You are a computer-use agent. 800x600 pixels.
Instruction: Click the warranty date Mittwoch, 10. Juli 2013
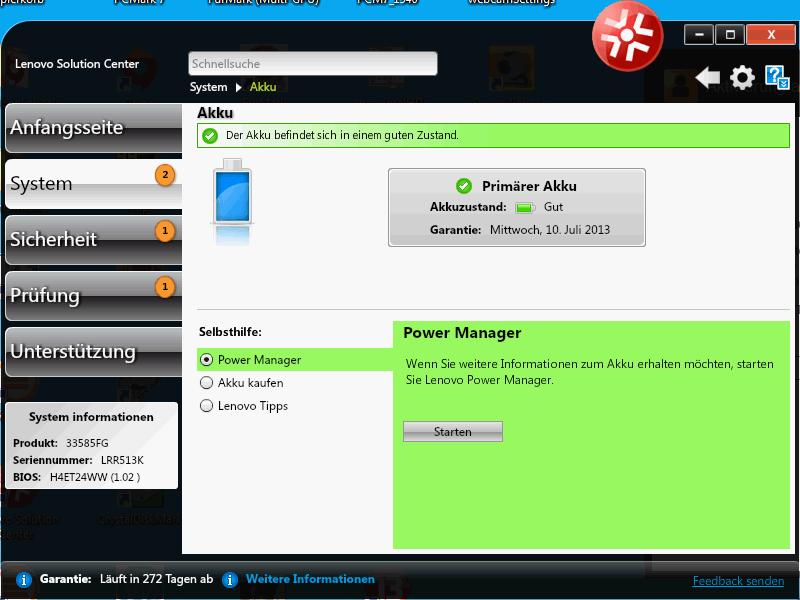pyautogui.click(x=549, y=230)
